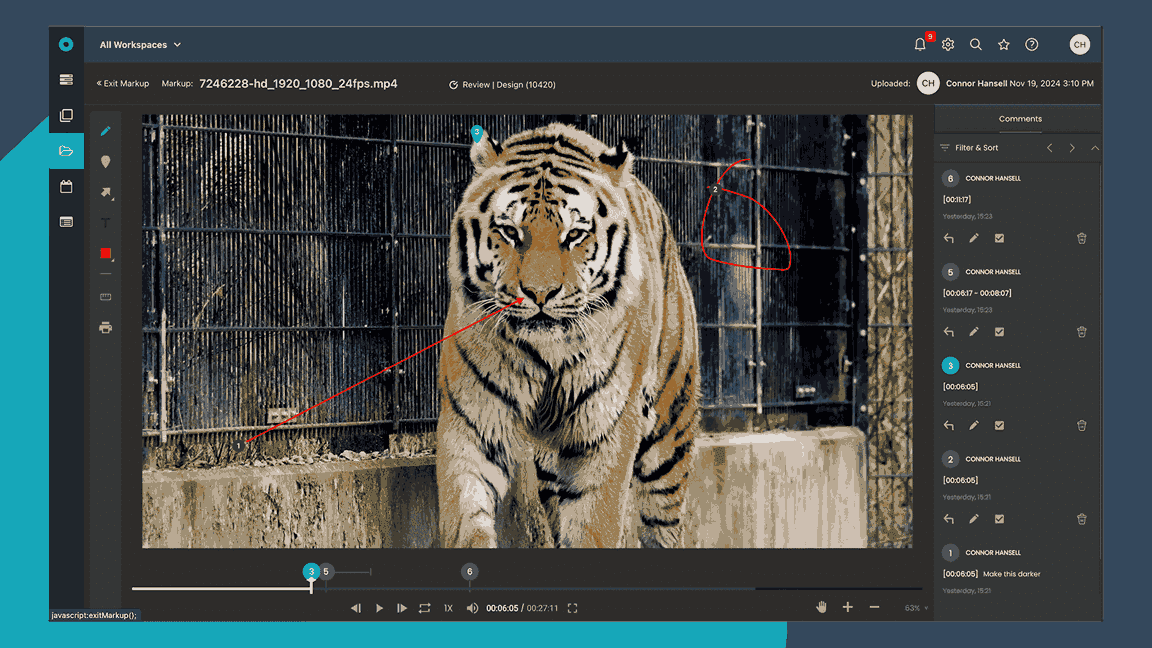Select the hand pan tool near the zoom controls
The image size is (1152, 648).
pyautogui.click(x=822, y=606)
